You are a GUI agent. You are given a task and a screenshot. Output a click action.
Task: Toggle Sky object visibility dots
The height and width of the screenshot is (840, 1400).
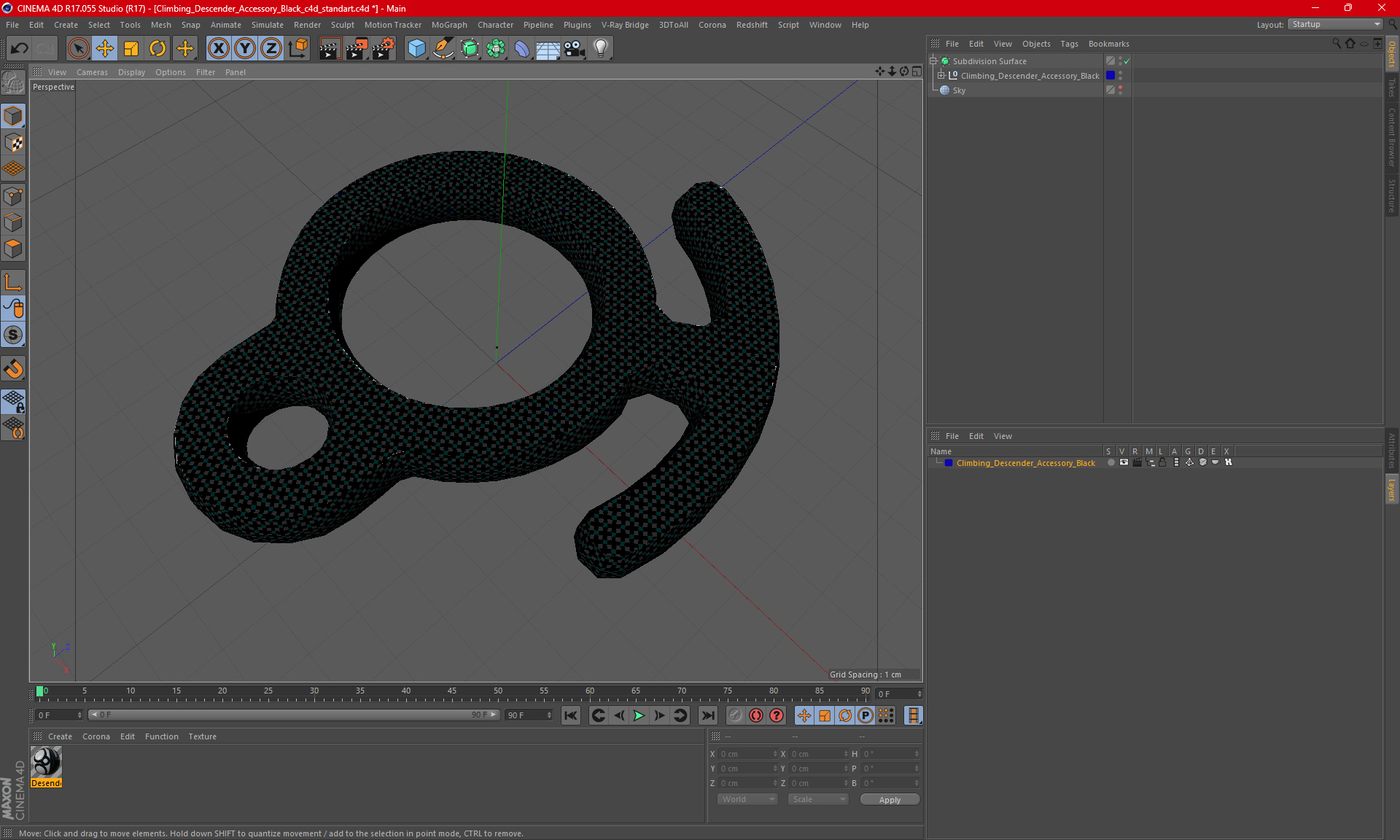1121,90
